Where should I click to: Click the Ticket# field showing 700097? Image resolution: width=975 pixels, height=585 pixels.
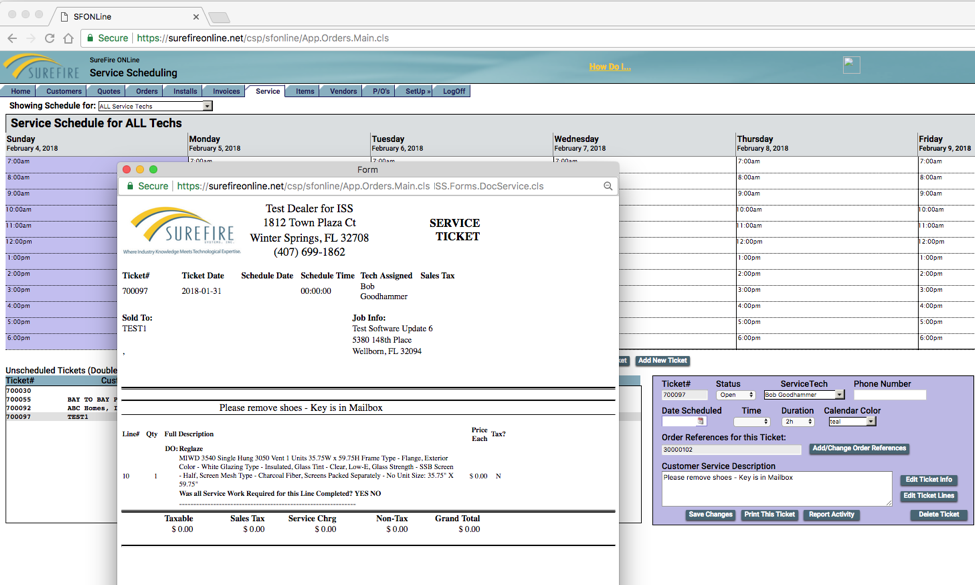point(685,395)
